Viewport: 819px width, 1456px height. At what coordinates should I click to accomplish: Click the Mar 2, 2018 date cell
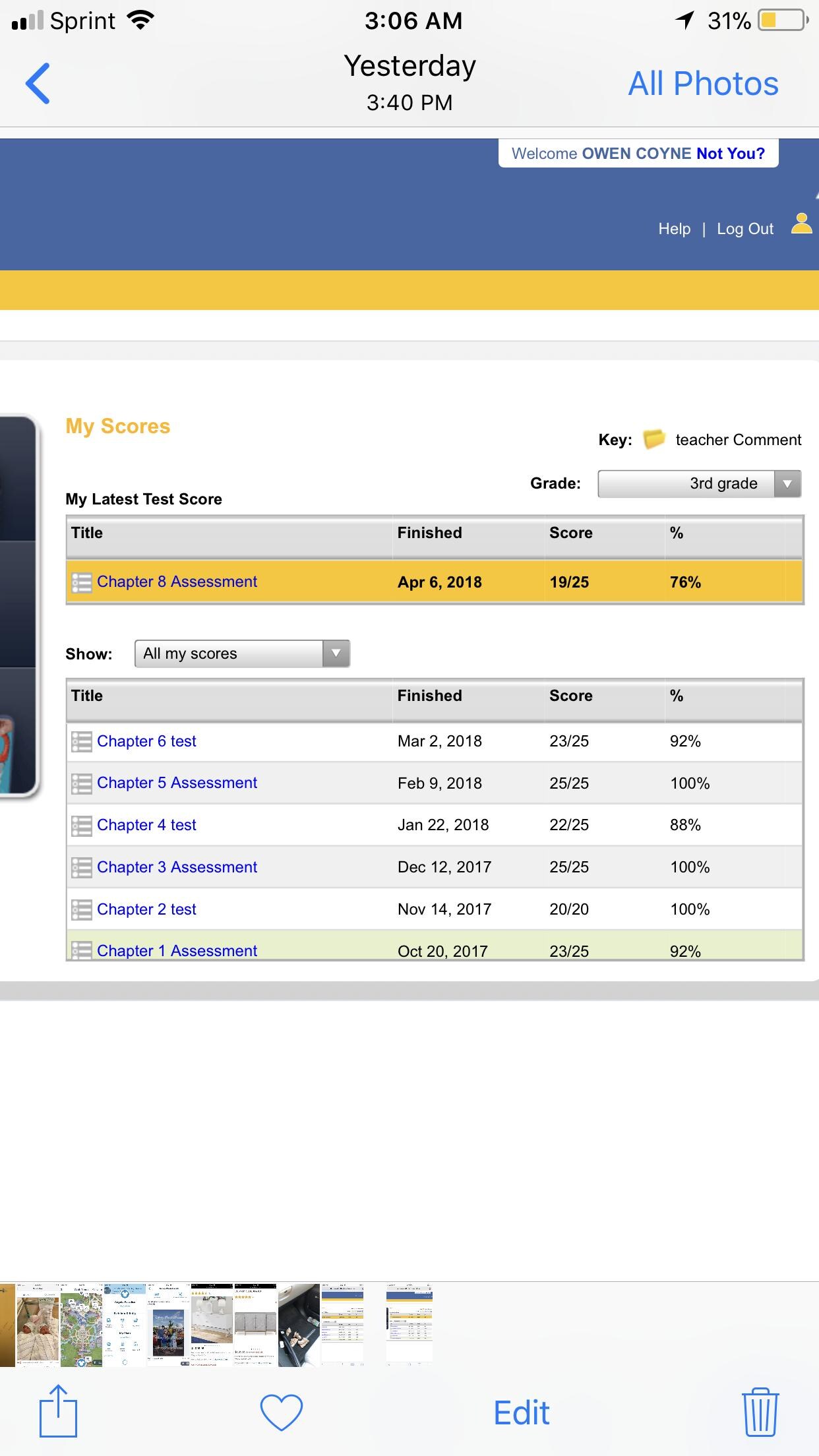(x=439, y=741)
